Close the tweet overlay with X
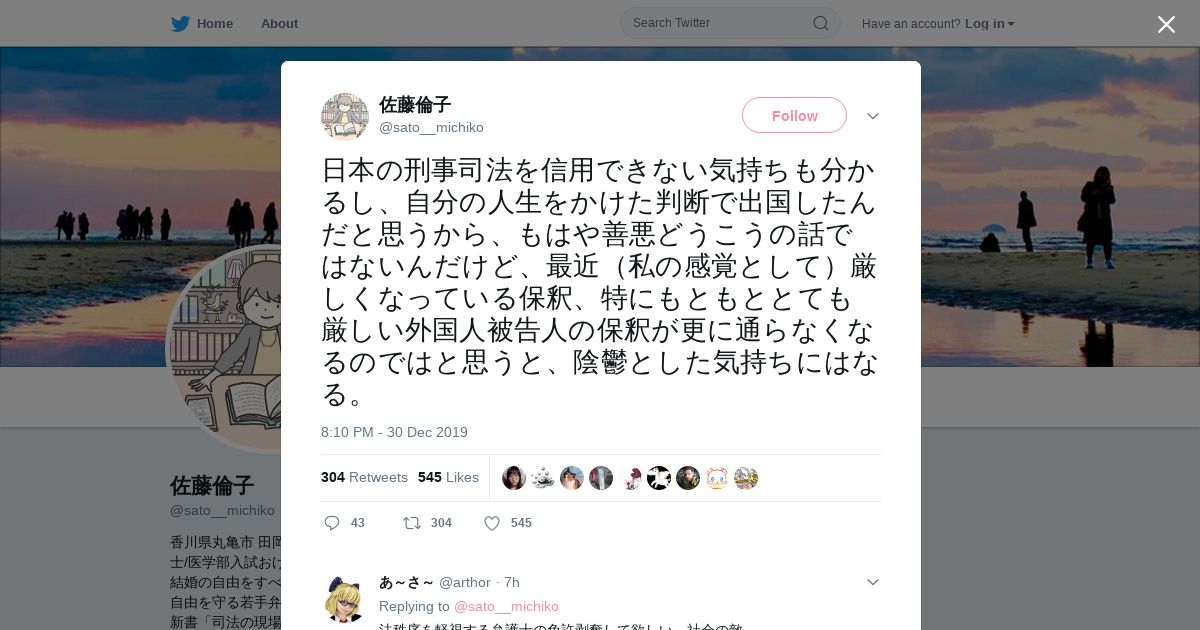The width and height of the screenshot is (1200, 630). [x=1166, y=24]
